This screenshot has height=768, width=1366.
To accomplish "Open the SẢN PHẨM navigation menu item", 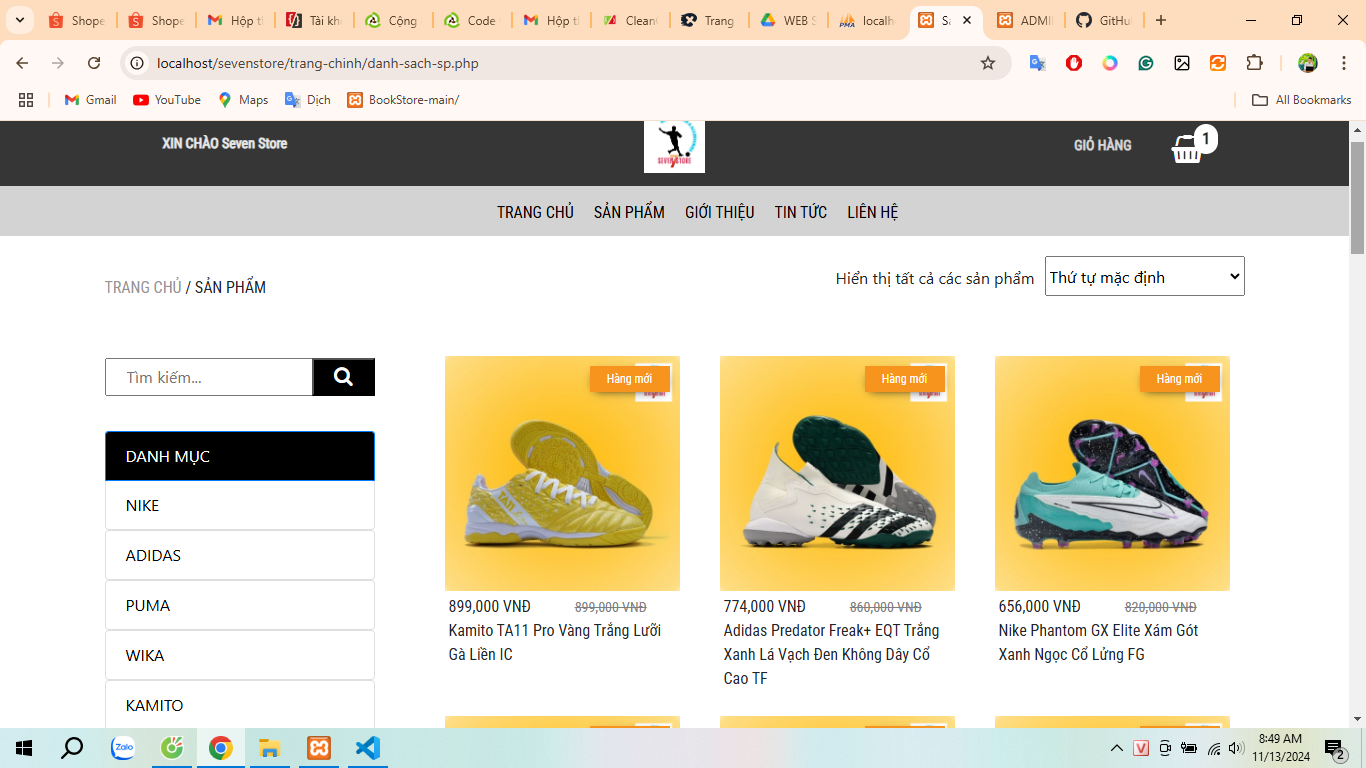I will pyautogui.click(x=629, y=212).
